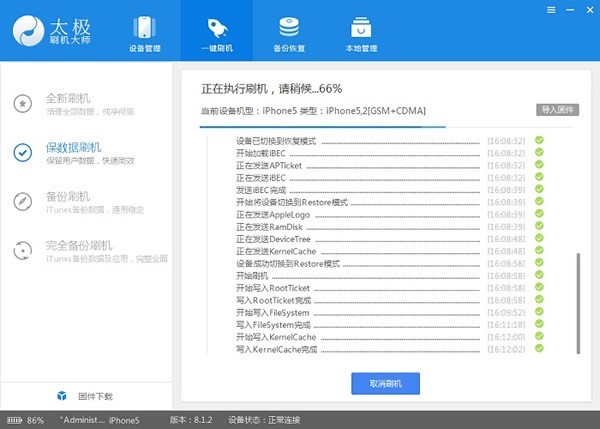
Task: Click green check beside 开始写入FileSystem
Action: pyautogui.click(x=539, y=312)
